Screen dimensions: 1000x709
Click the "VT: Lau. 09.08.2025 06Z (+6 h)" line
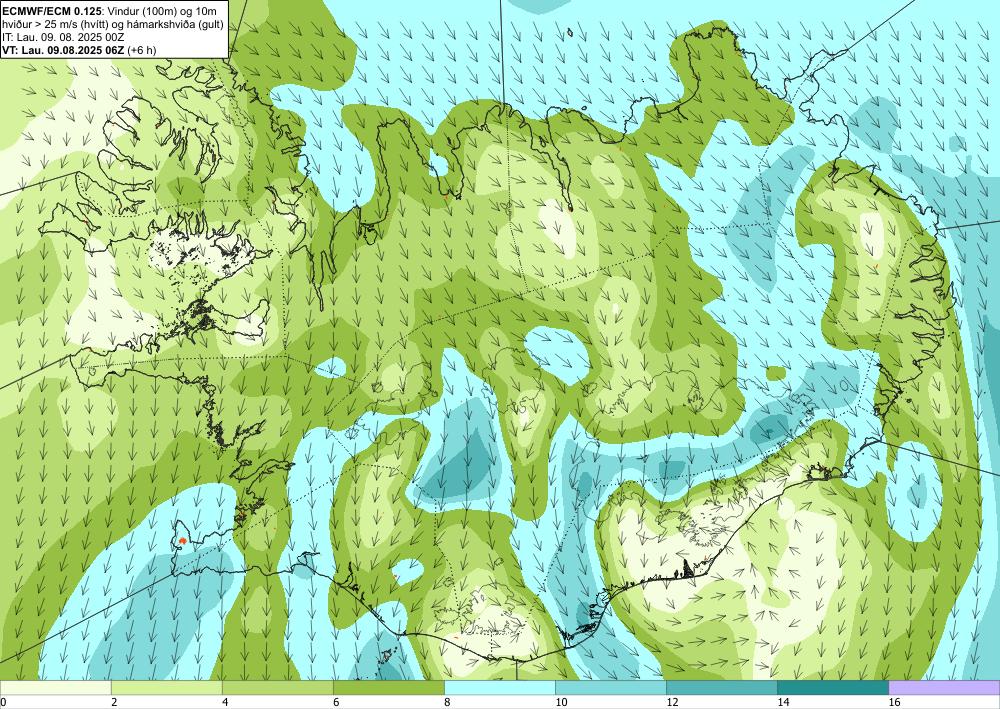click(79, 50)
